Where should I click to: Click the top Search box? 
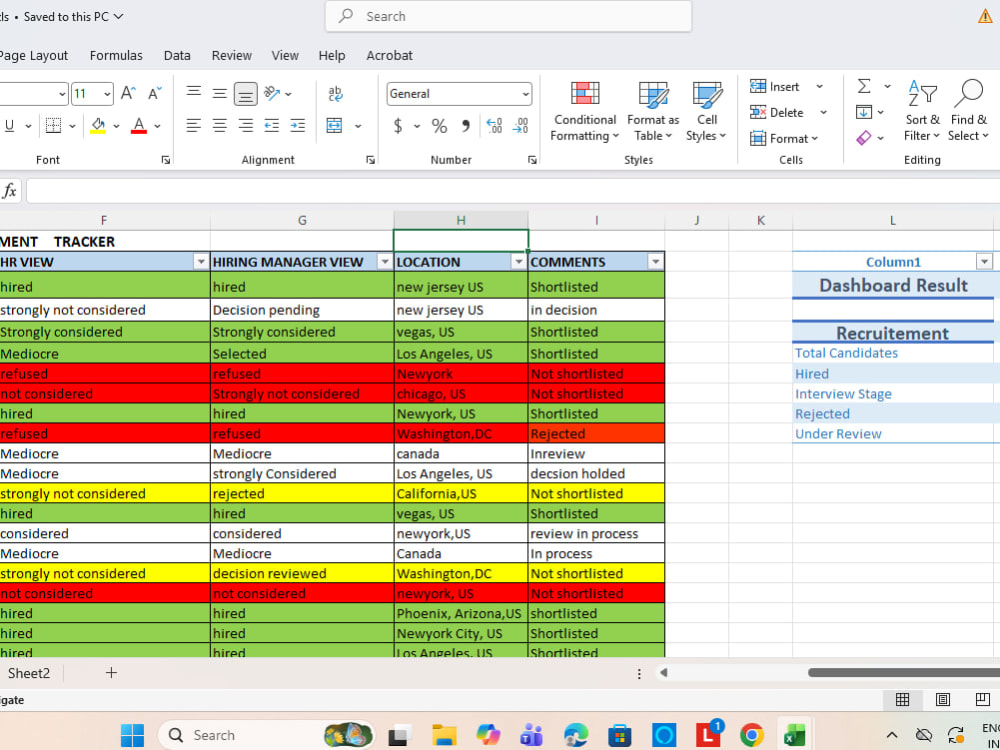pyautogui.click(x=508, y=16)
